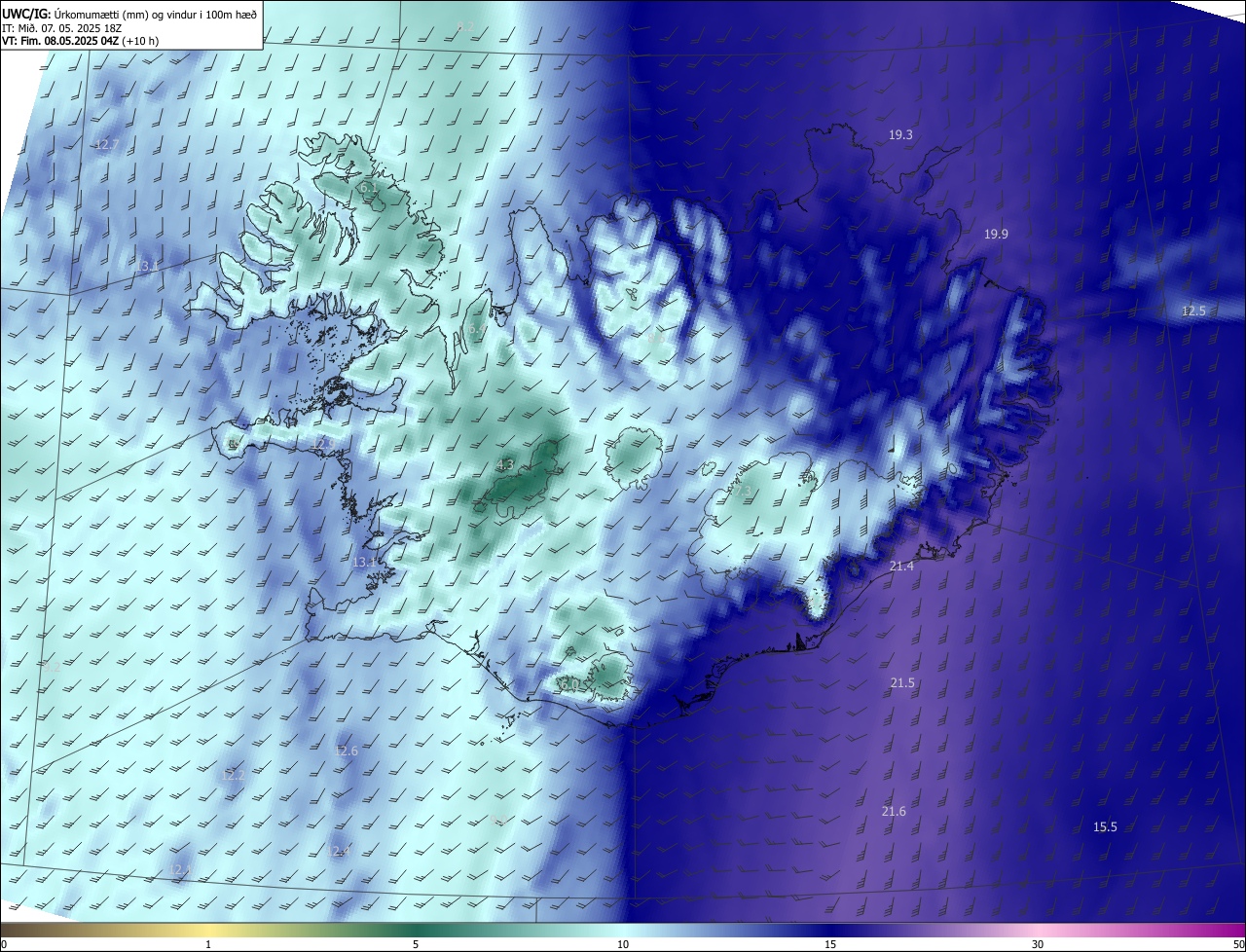
Task: Click the 12.7 value label
Action: coord(106,145)
